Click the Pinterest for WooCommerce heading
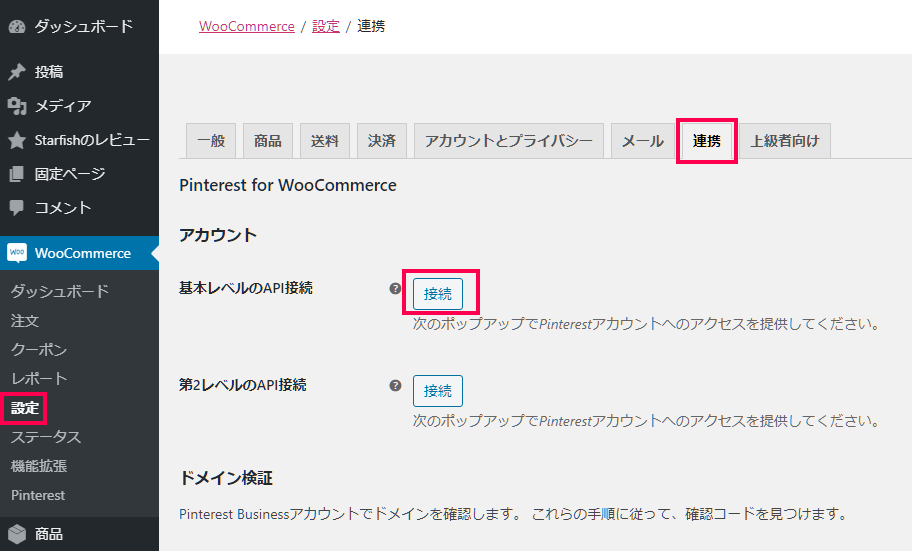 [x=288, y=185]
